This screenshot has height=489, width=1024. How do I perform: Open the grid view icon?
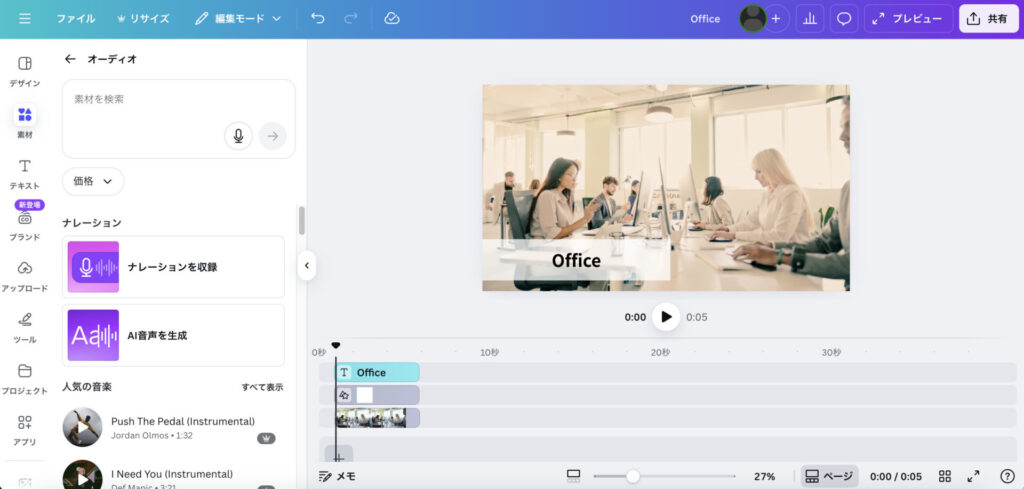click(945, 476)
